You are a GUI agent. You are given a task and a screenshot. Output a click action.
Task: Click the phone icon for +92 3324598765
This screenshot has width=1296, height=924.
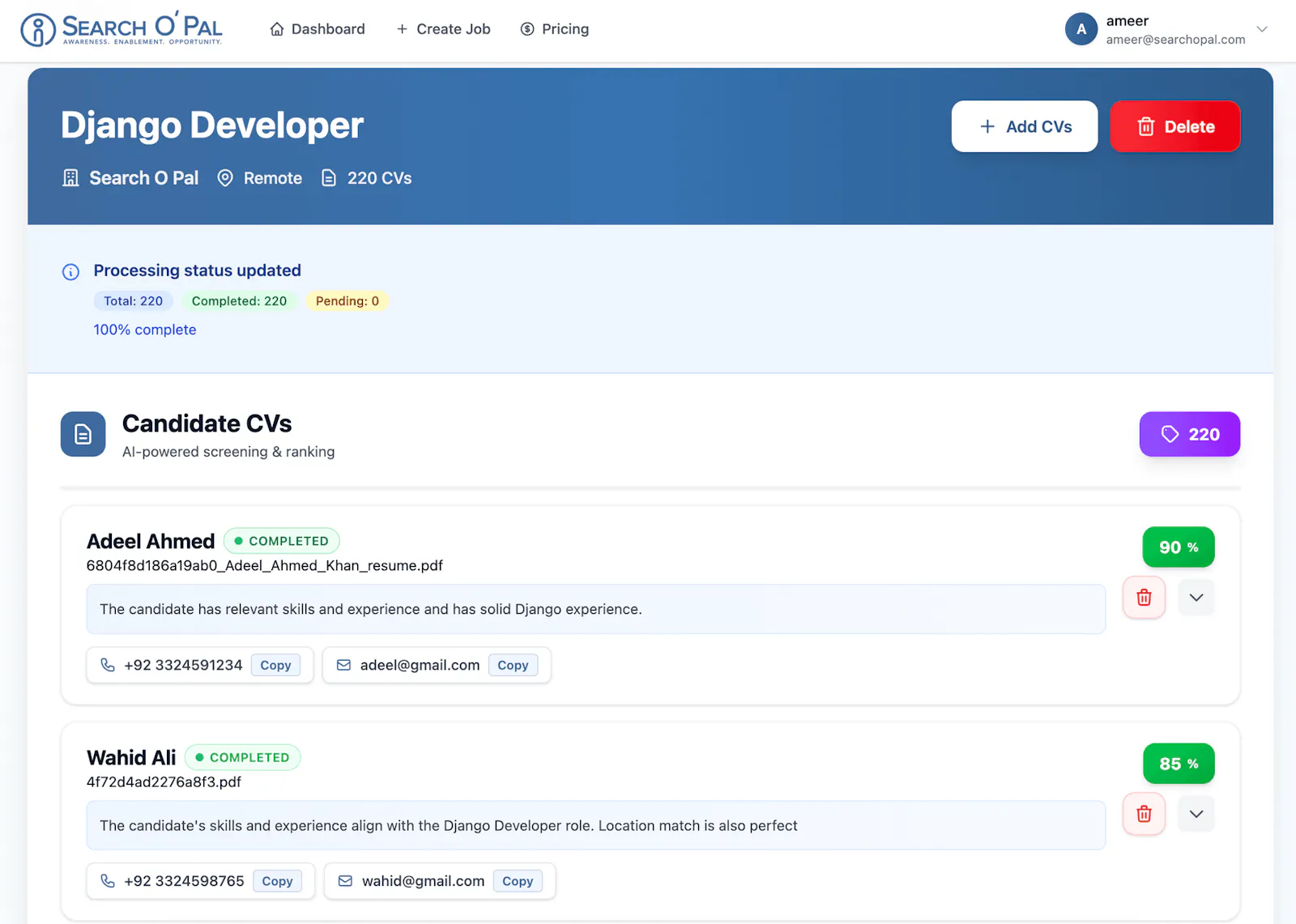(x=108, y=881)
